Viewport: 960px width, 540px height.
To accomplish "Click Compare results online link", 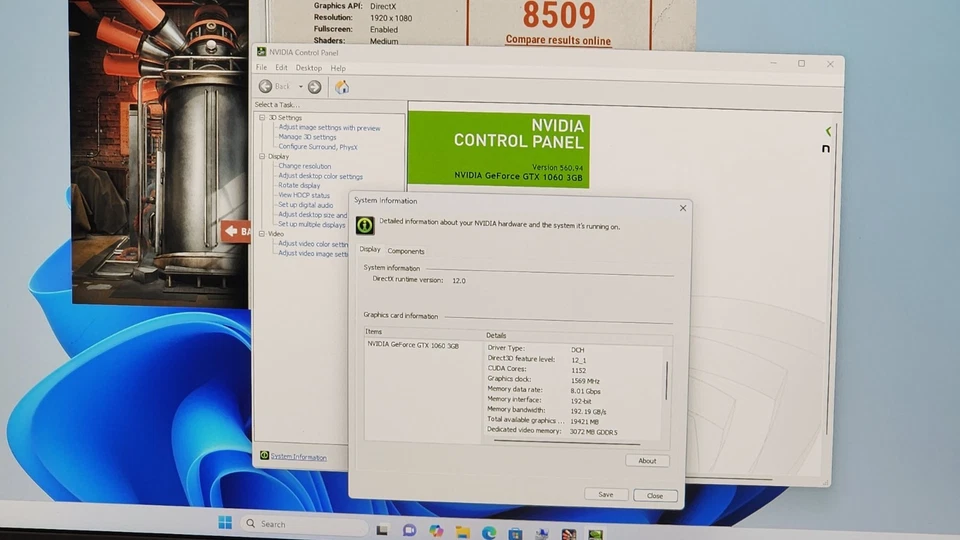I will (558, 40).
